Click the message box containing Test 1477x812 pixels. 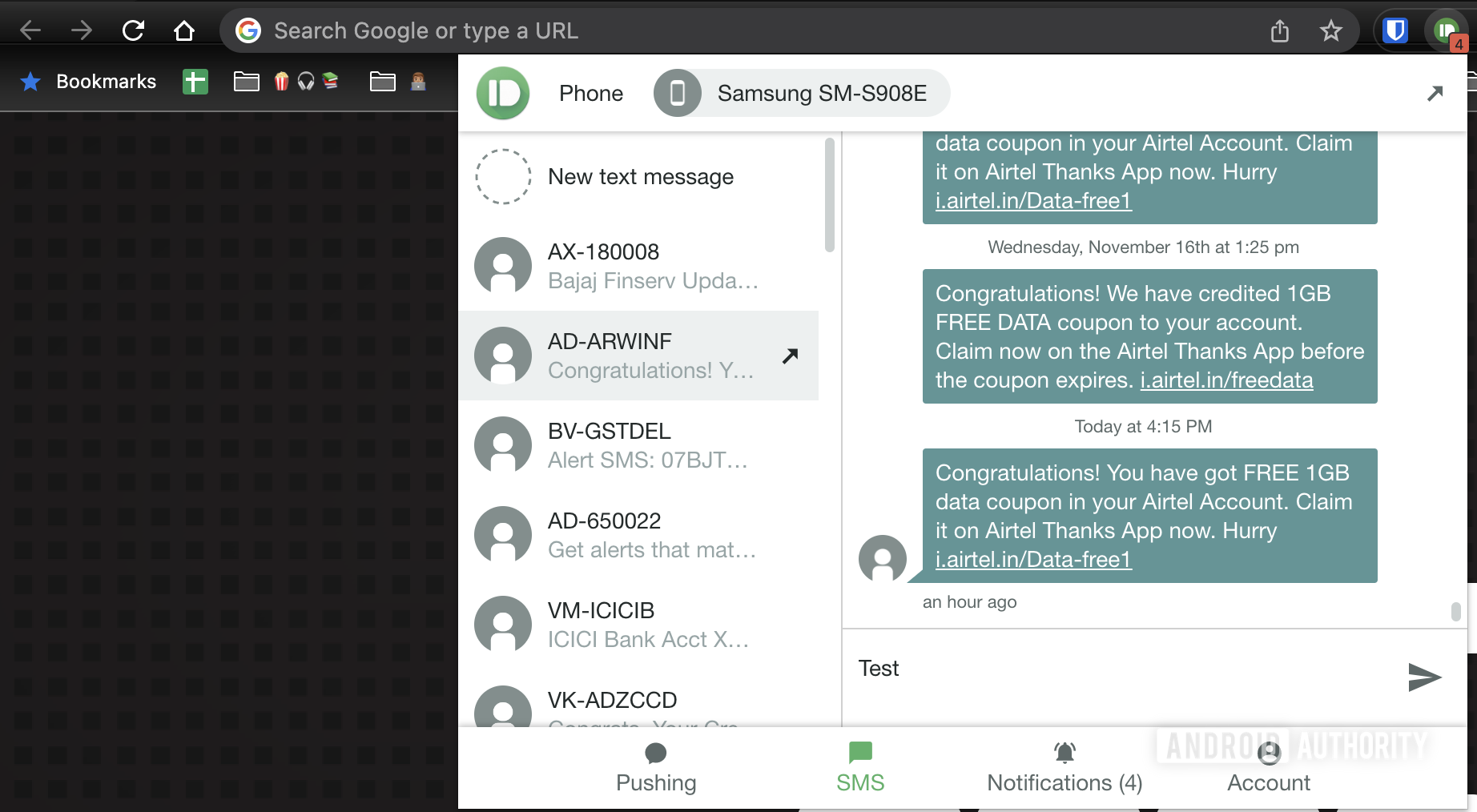[x=1121, y=677]
